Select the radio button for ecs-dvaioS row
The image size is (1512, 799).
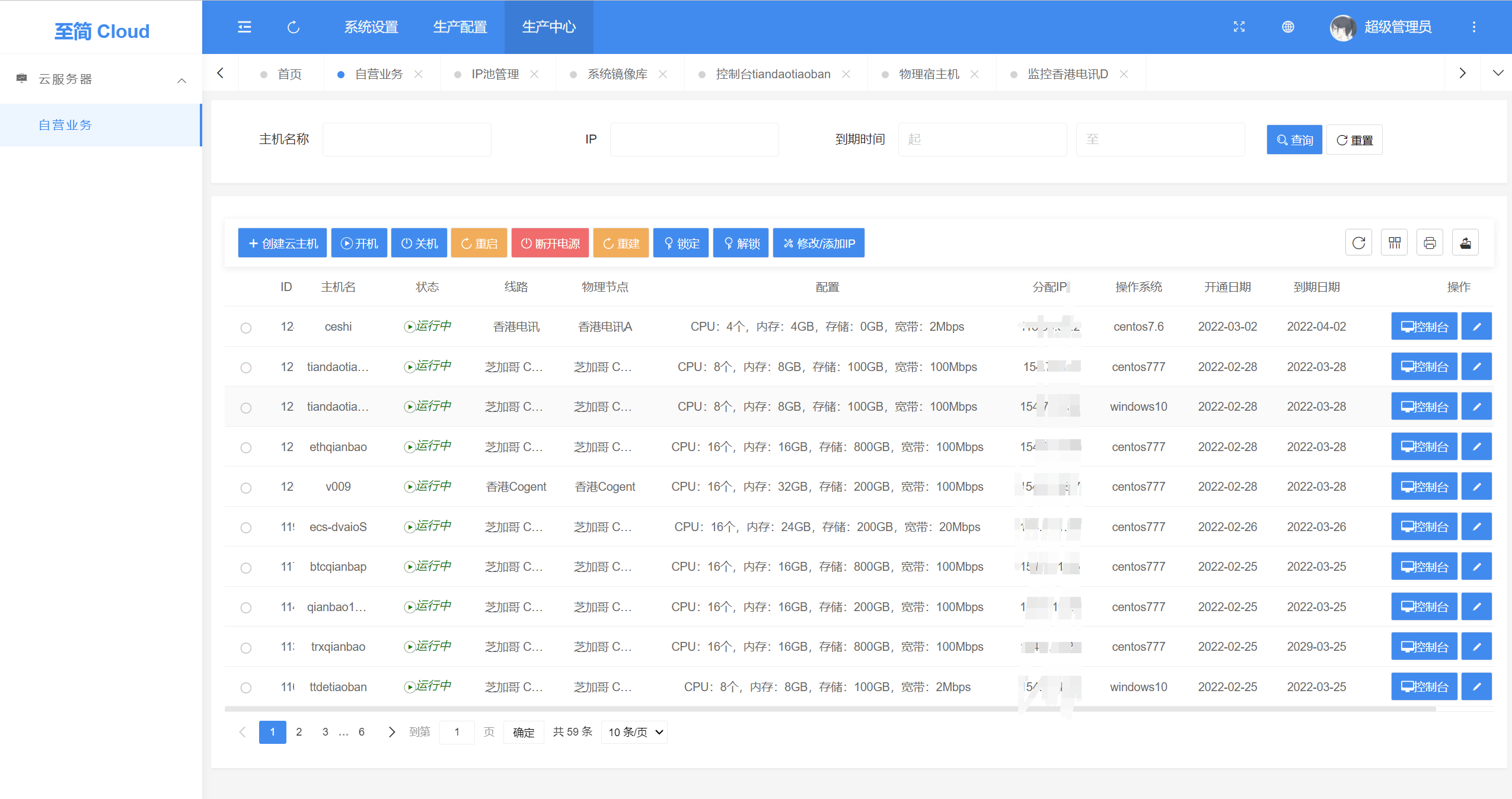pos(246,528)
